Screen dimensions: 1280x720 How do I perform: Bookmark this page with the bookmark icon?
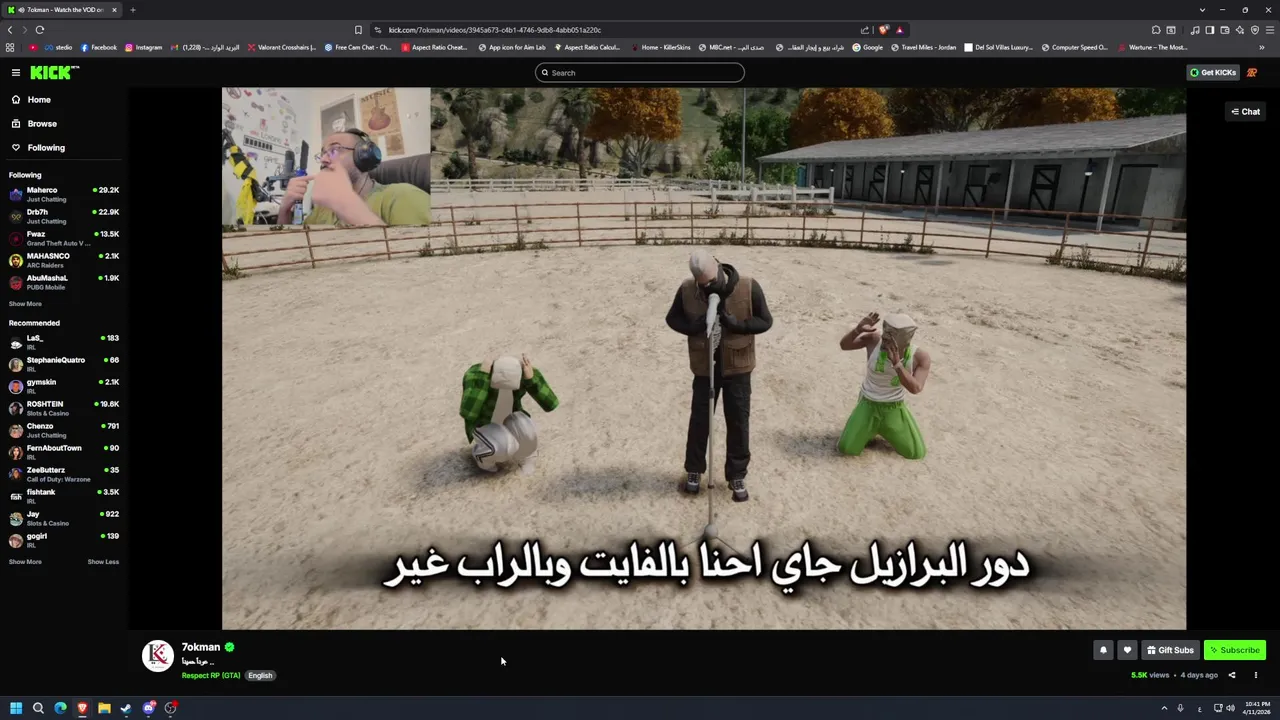pos(358,30)
